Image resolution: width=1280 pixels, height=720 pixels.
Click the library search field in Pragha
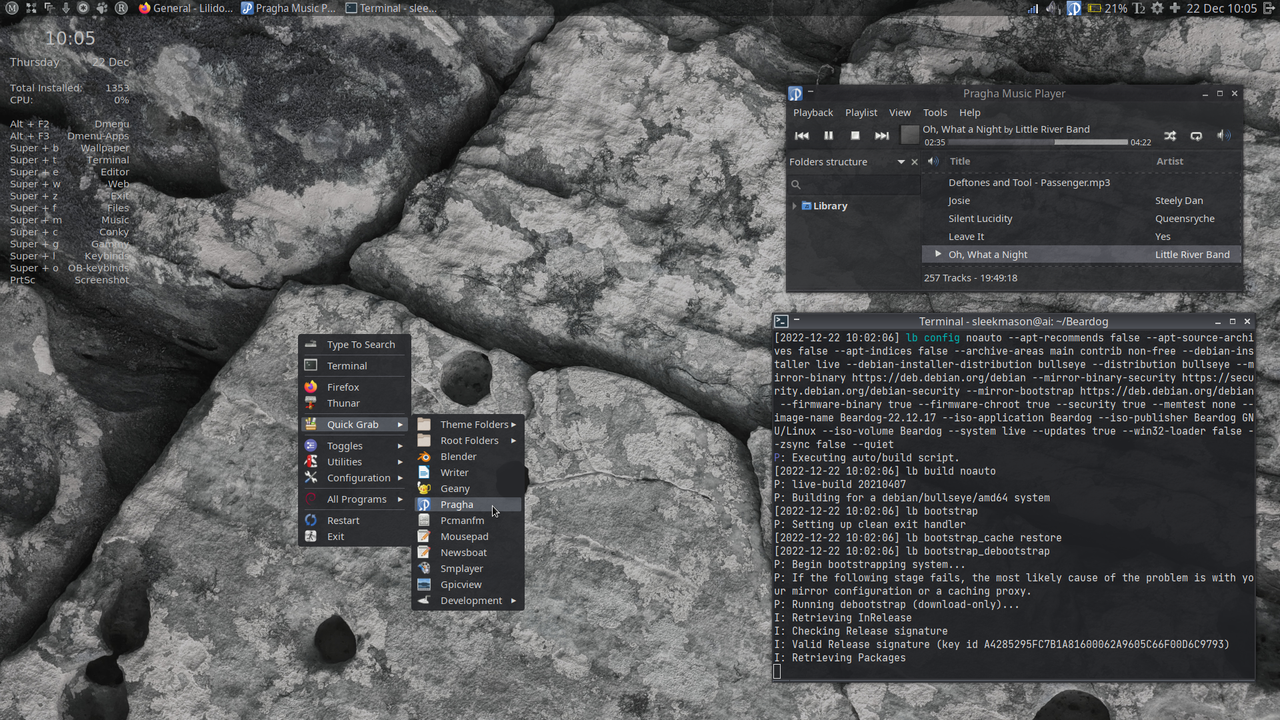(854, 184)
